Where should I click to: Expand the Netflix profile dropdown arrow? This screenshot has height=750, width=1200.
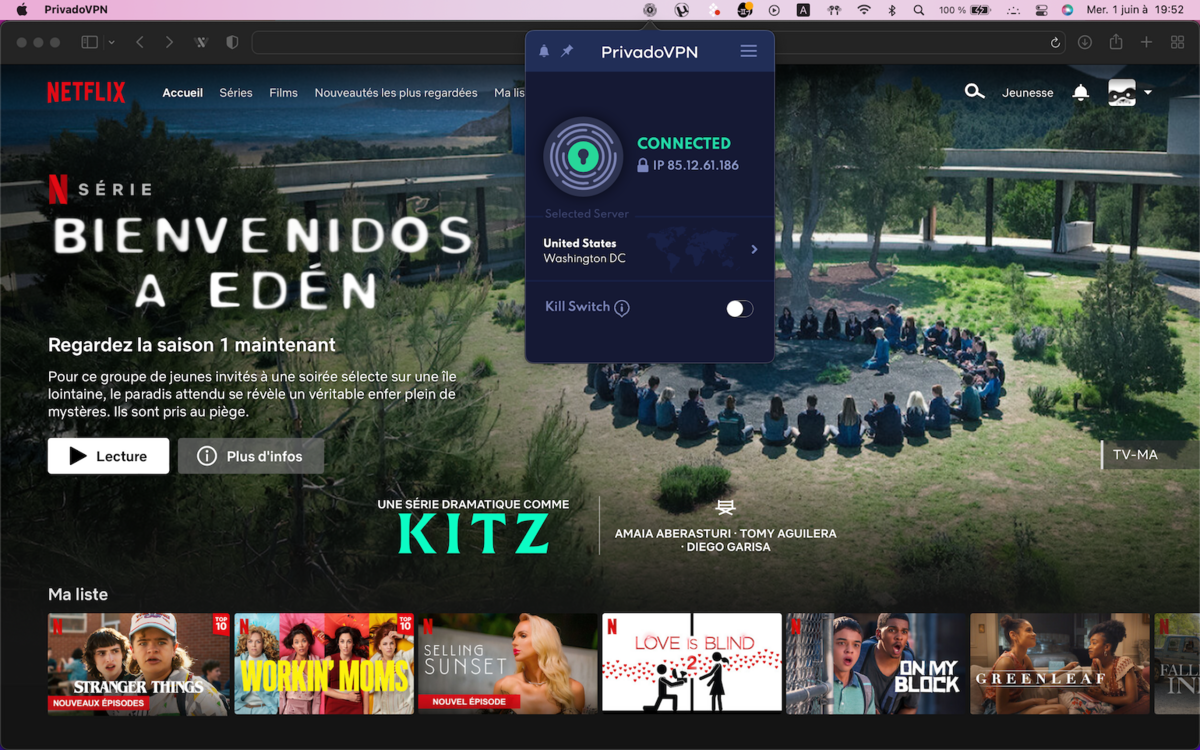(1147, 93)
